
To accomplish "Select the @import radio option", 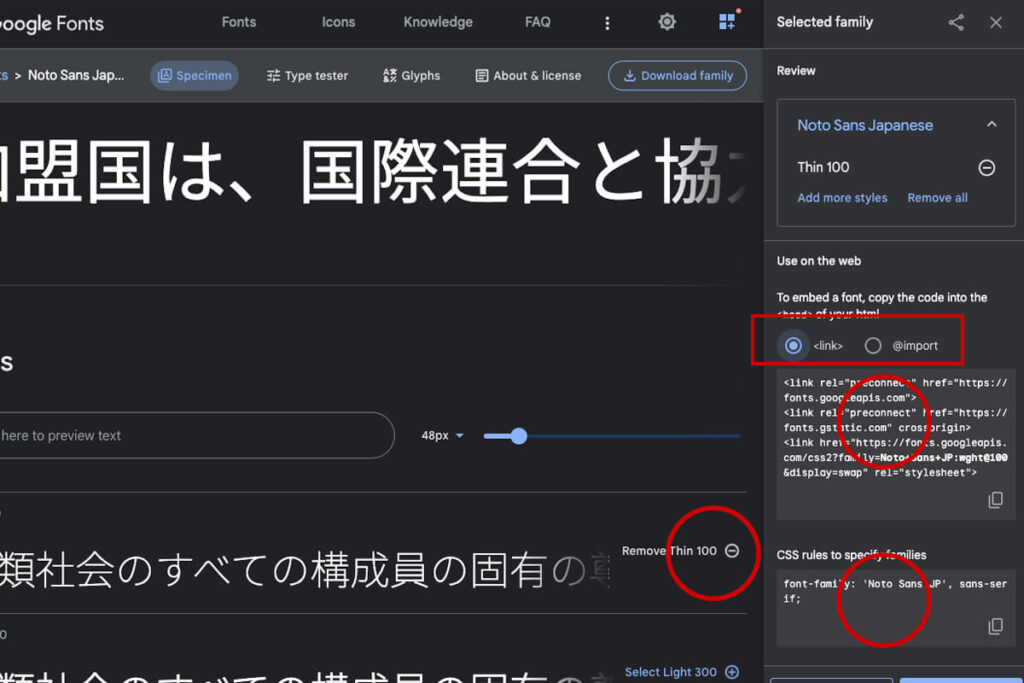I will 873,345.
